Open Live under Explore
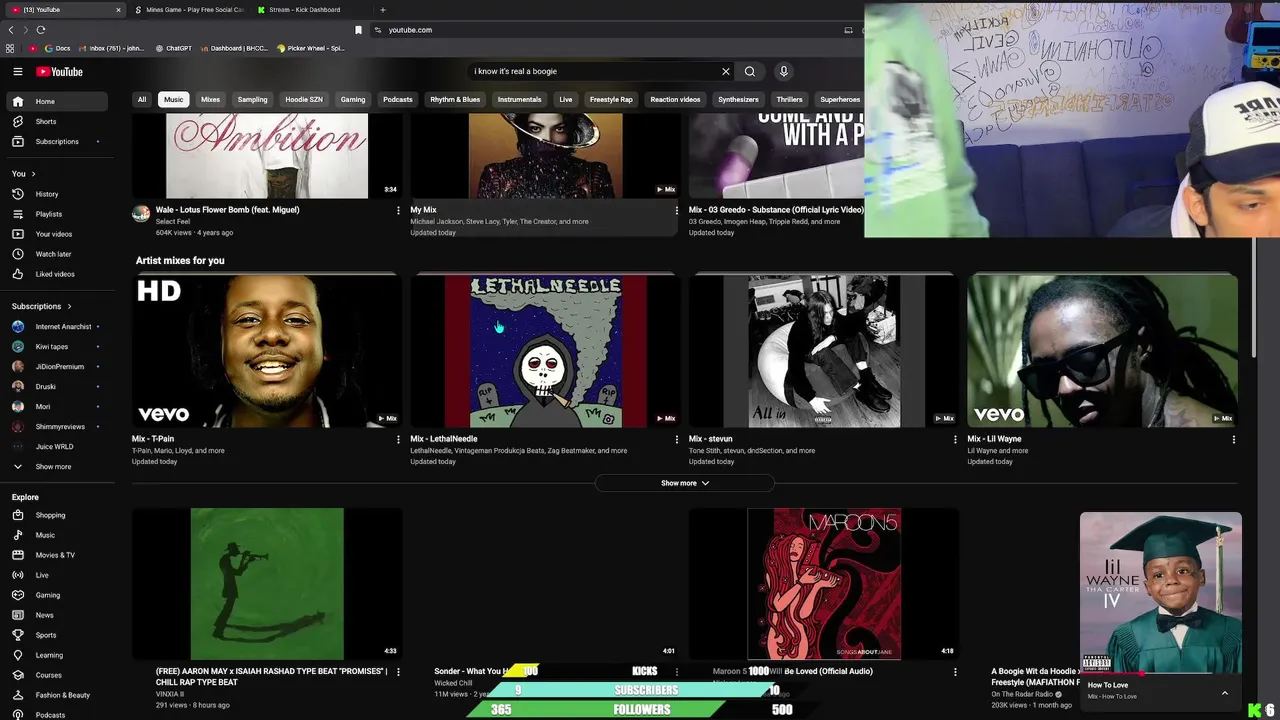The image size is (1280, 720). click(x=58, y=575)
